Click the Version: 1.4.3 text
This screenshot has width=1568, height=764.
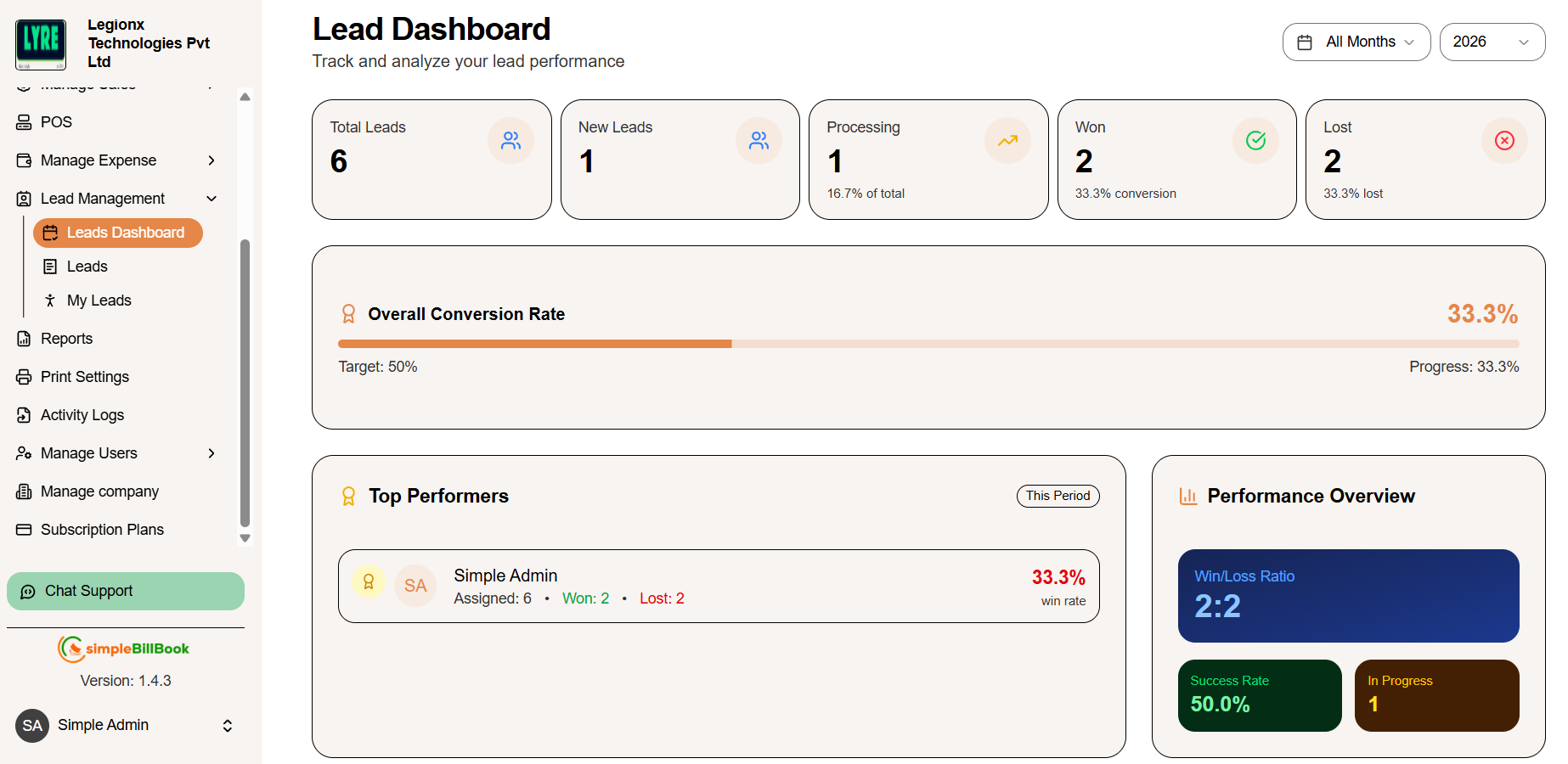(x=126, y=681)
